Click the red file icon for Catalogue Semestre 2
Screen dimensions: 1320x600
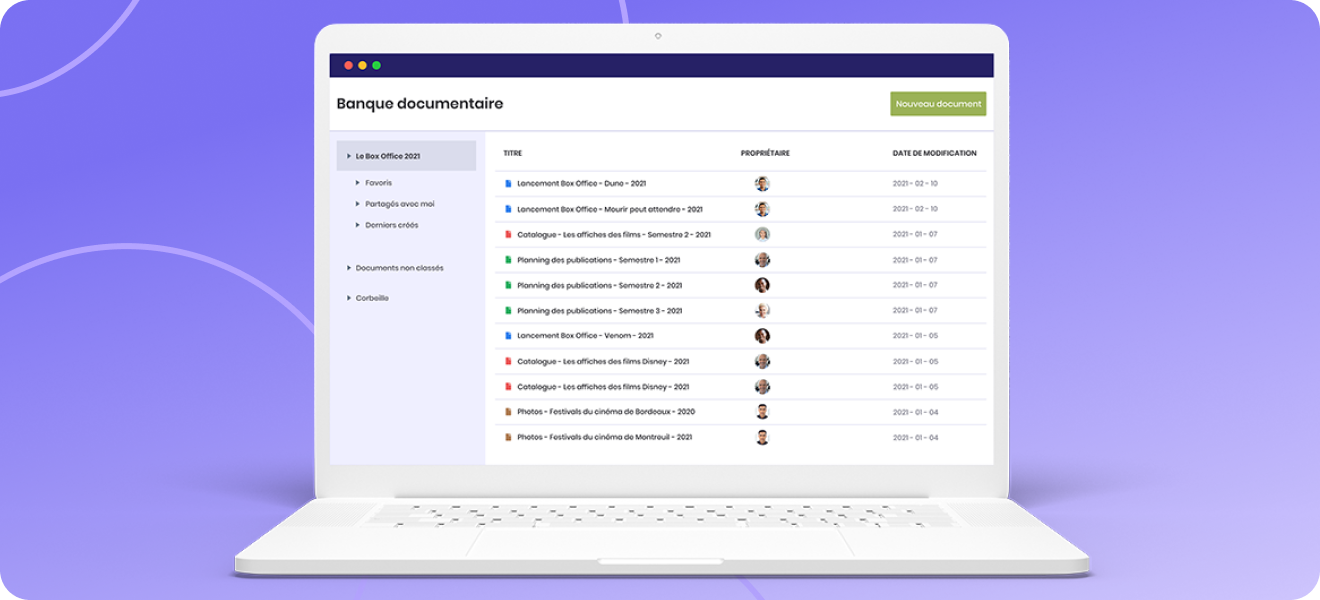pyautogui.click(x=508, y=235)
